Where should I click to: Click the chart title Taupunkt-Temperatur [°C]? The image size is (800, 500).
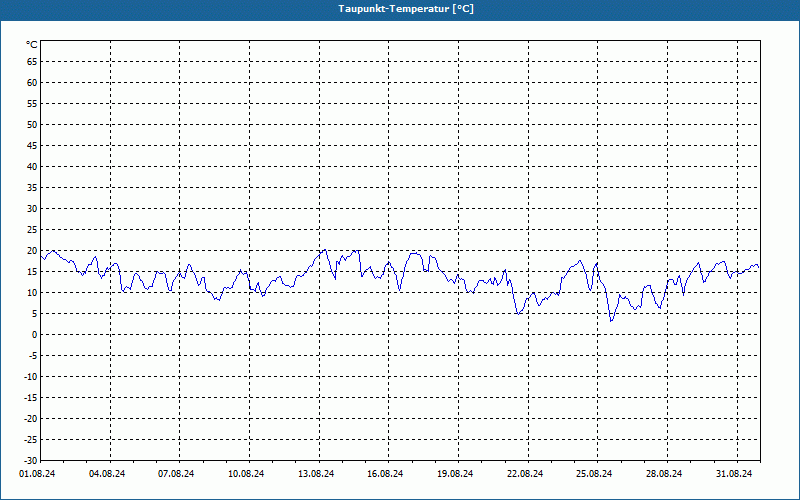[x=406, y=9]
